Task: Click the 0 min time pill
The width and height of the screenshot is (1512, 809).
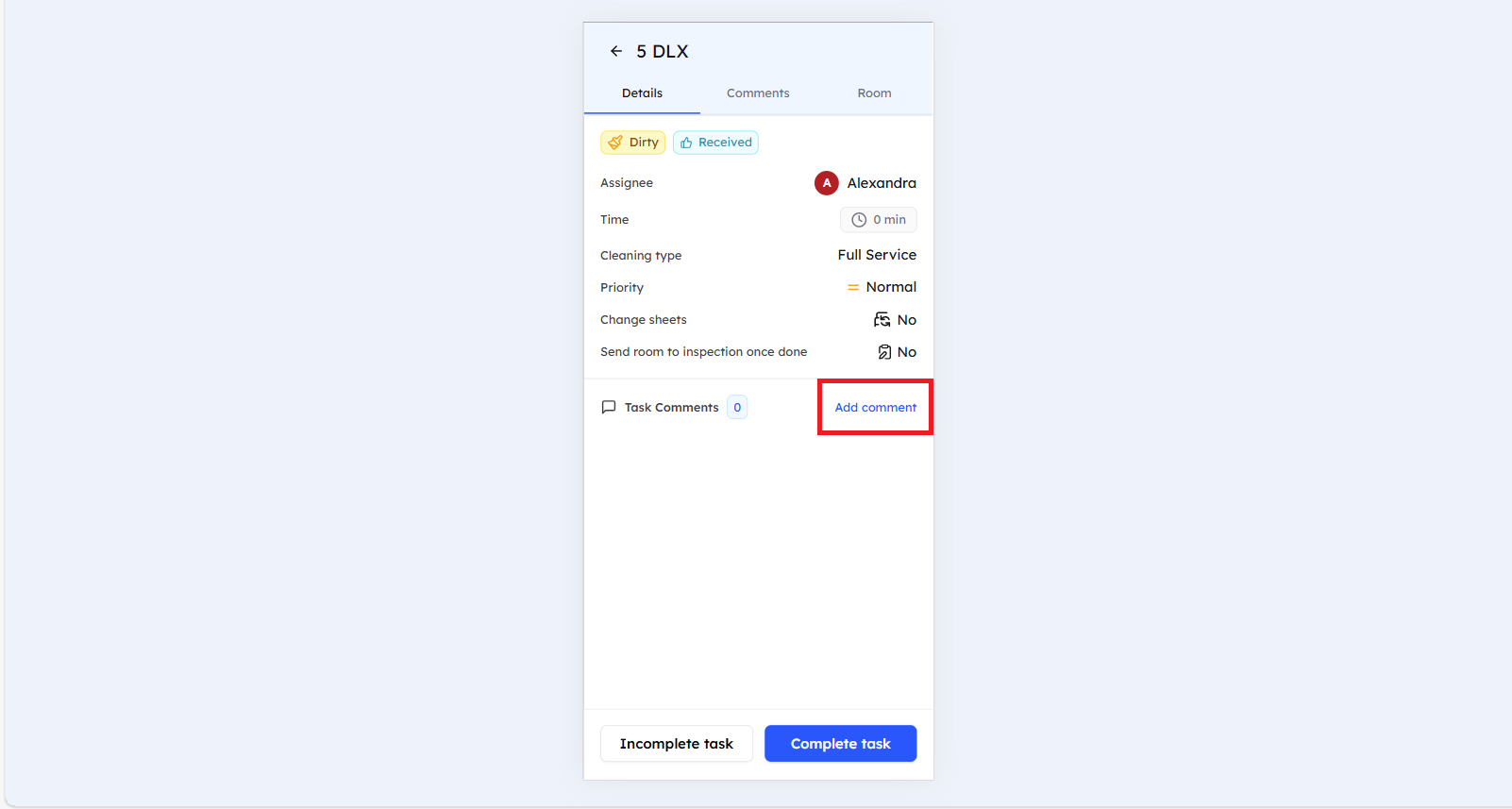Action: pyautogui.click(x=879, y=220)
